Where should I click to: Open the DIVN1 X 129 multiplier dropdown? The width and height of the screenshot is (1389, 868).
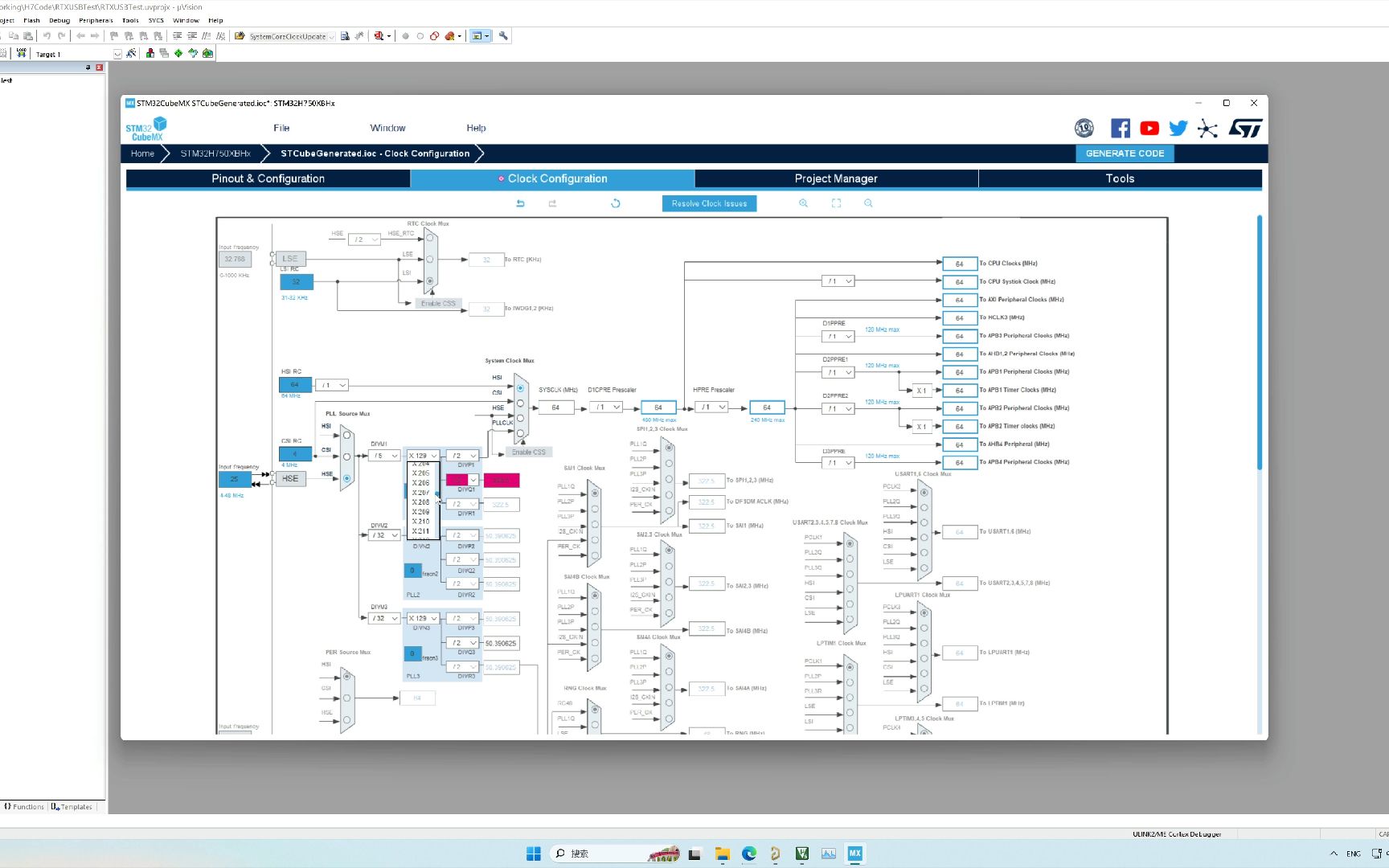click(423, 456)
